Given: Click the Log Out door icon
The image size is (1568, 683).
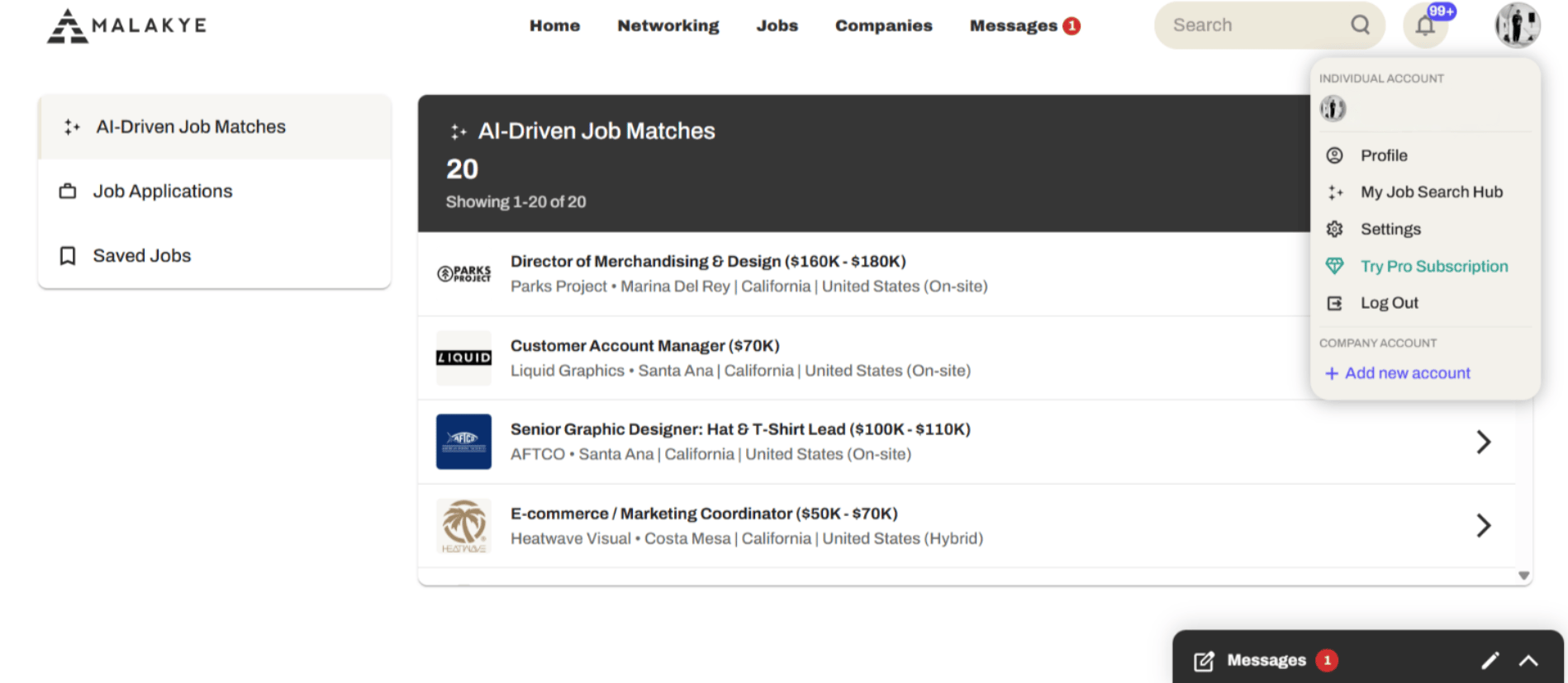Looking at the screenshot, I should 1334,303.
